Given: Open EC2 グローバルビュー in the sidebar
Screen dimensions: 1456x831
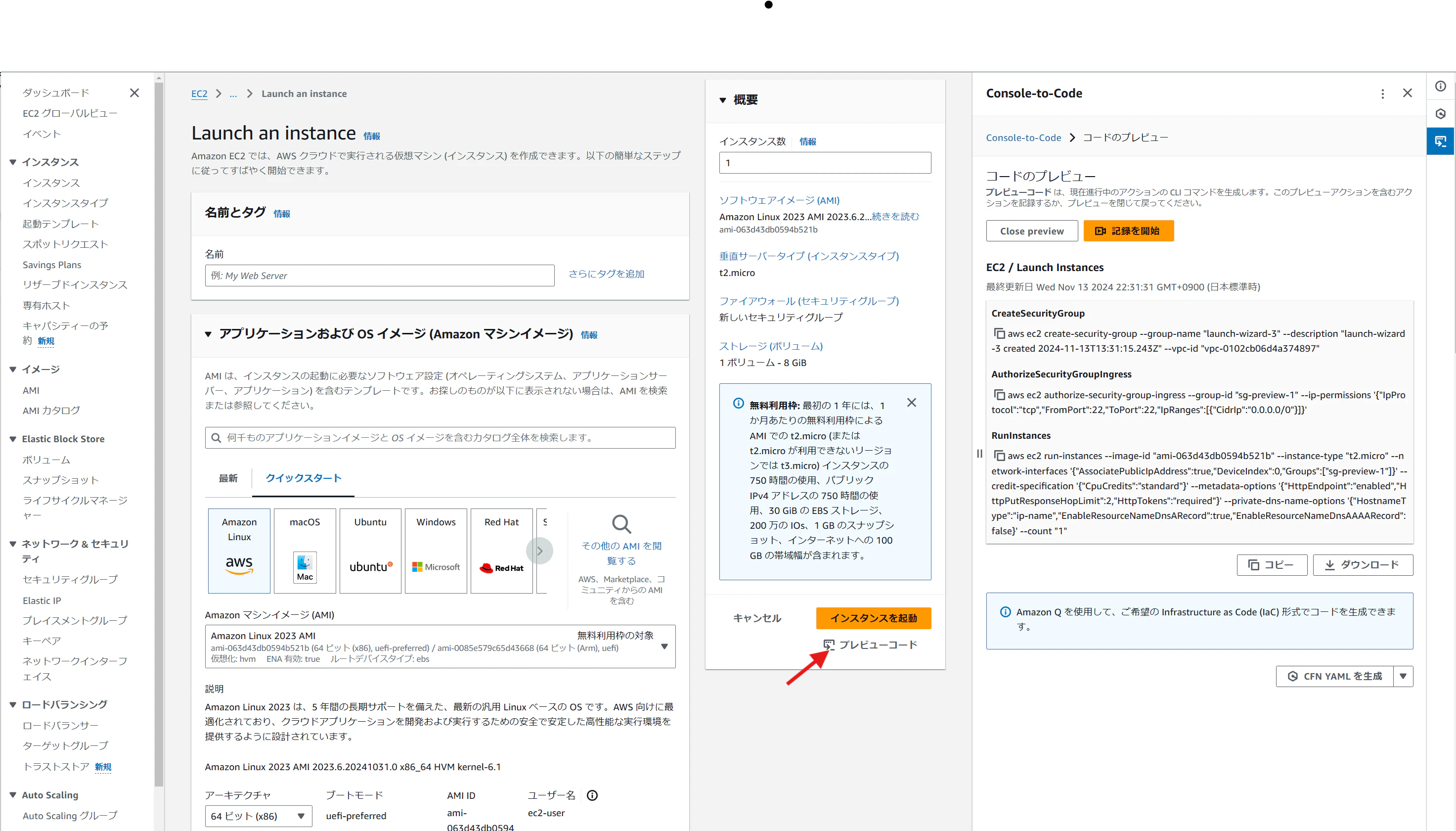Looking at the screenshot, I should (x=70, y=113).
